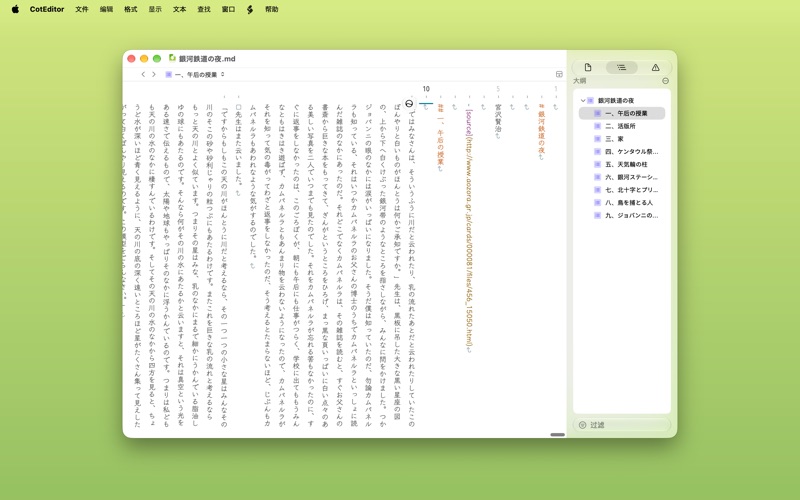Image resolution: width=800 pixels, height=500 pixels.
Task: Select outline item 八、鳥を捕る人
Action: pos(621,203)
